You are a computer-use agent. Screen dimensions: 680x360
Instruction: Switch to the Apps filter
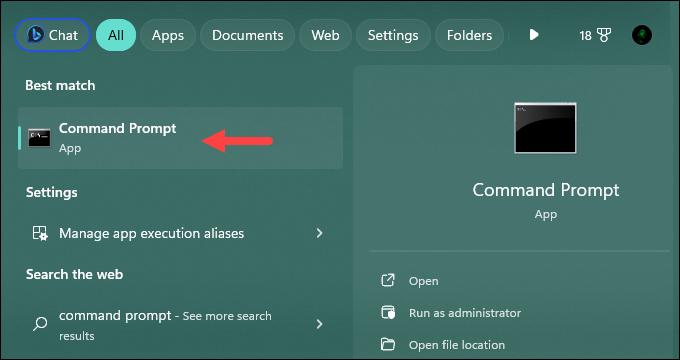point(168,35)
